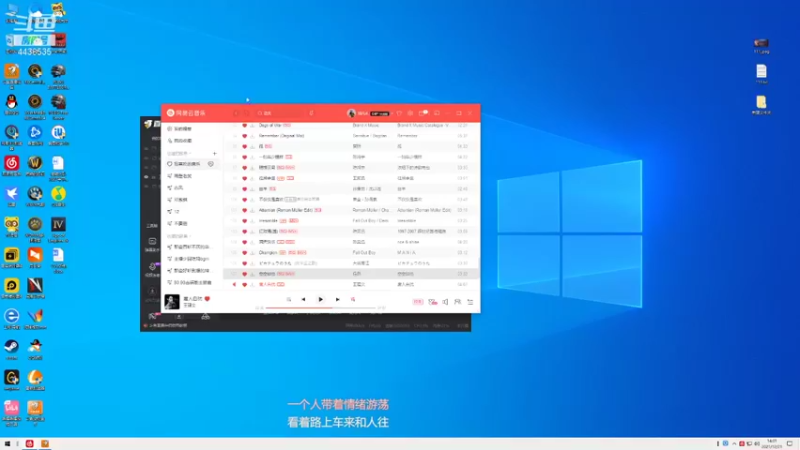The width and height of the screenshot is (800, 450).
Task: Unlike the Champion song heart
Action: pyautogui.click(x=244, y=253)
